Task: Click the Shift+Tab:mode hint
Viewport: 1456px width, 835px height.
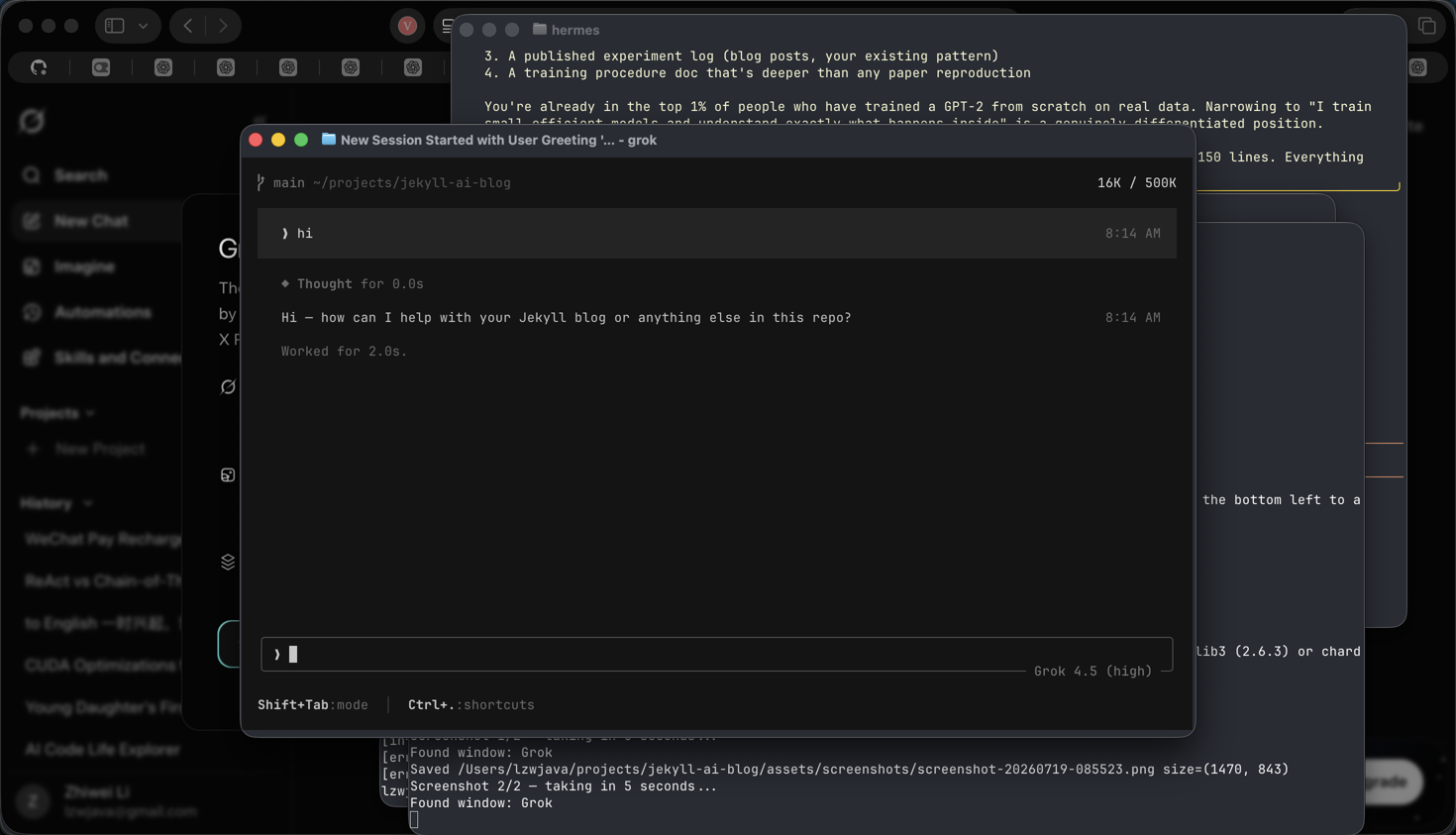Action: pyautogui.click(x=313, y=705)
